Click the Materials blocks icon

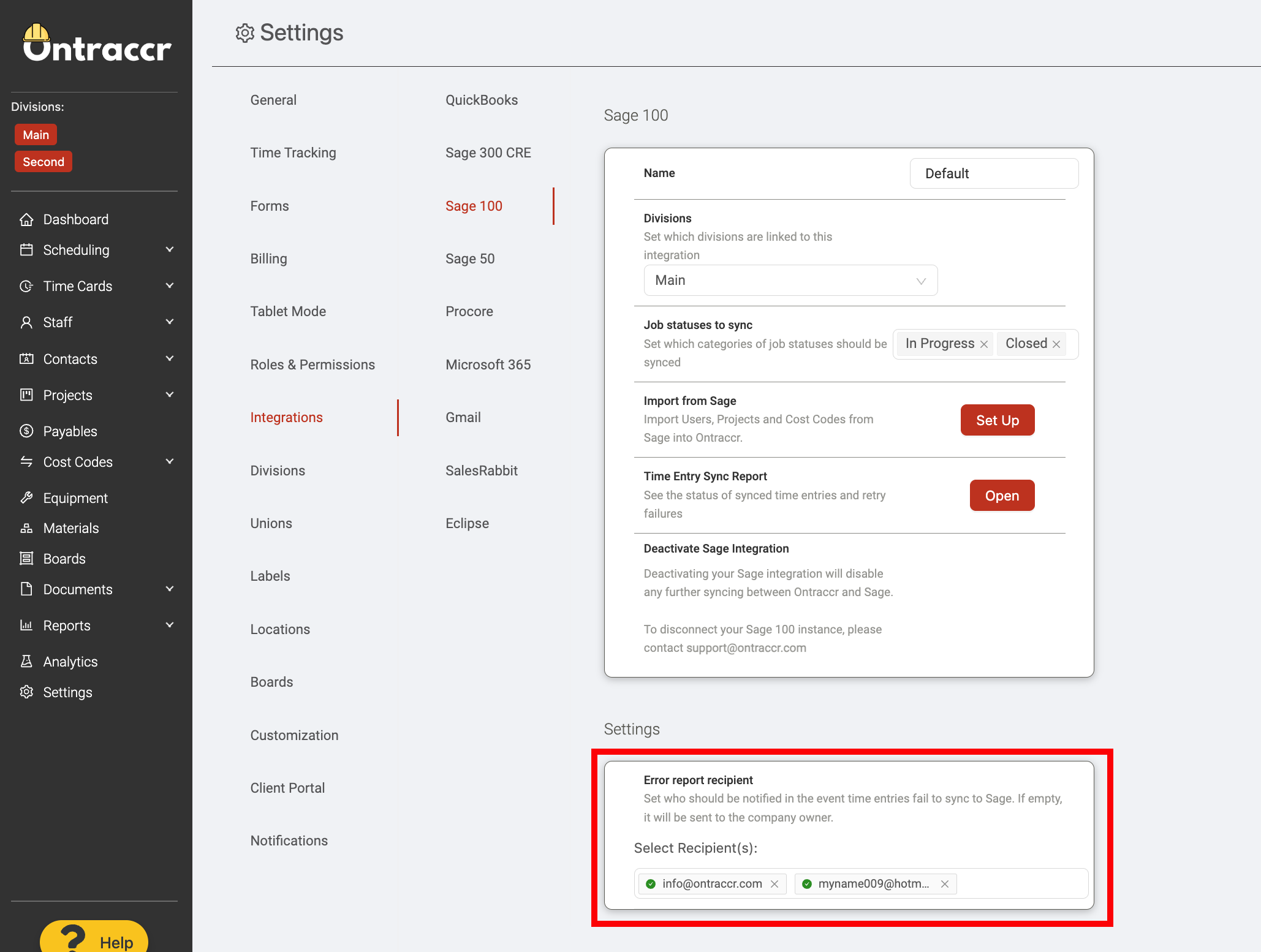[x=26, y=528]
